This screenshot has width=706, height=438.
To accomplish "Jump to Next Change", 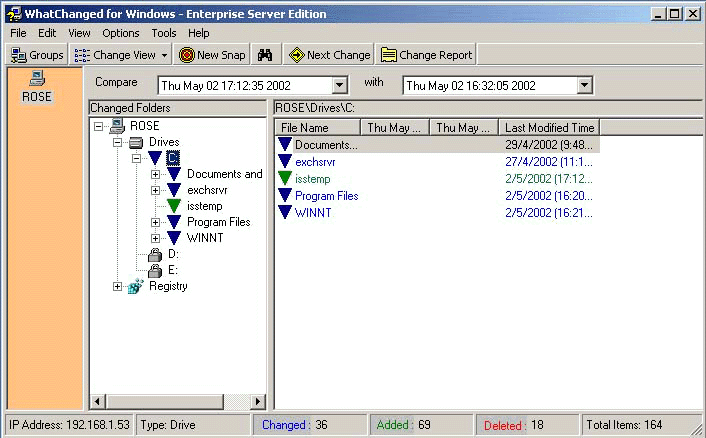I will click(330, 55).
